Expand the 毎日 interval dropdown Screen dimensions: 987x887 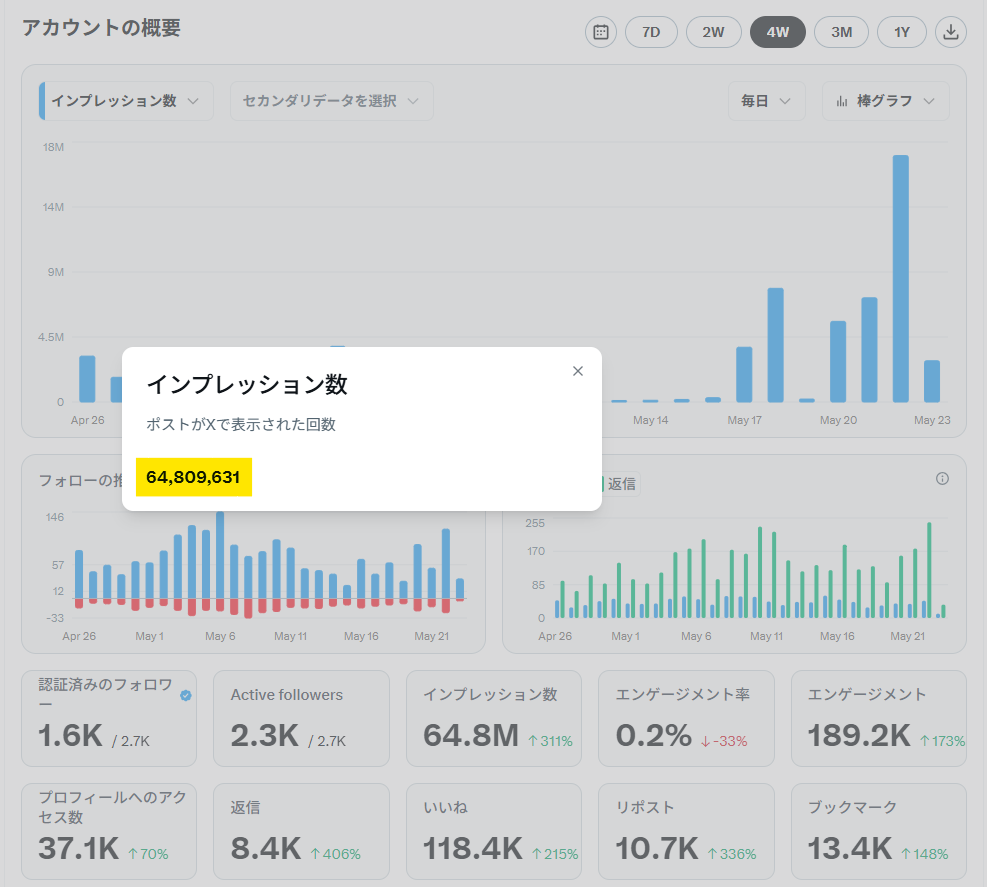tap(767, 101)
